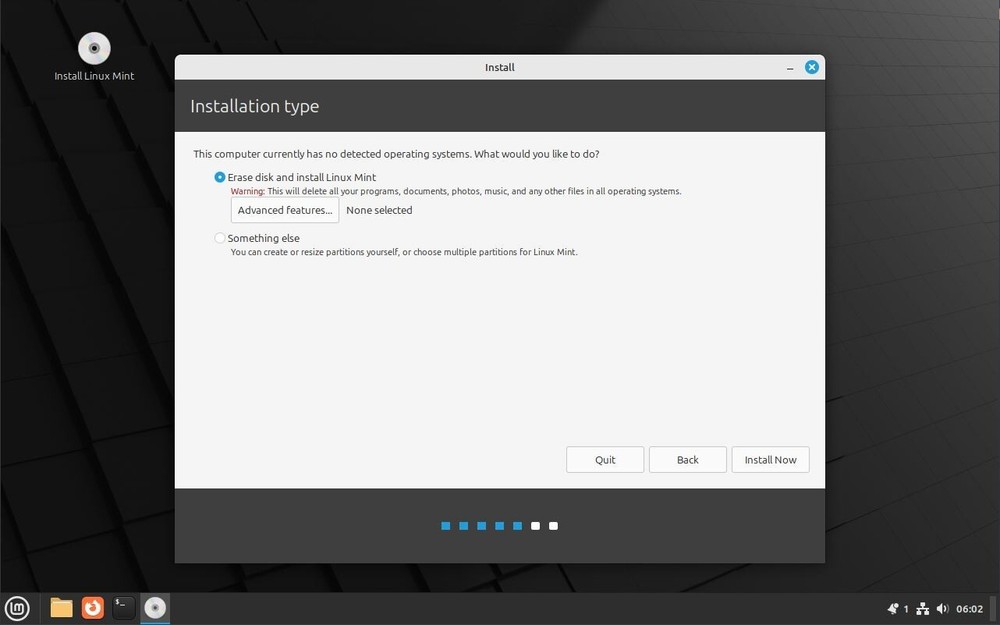Launch Firefox from the taskbar
The height and width of the screenshot is (625, 1000).
pos(92,607)
